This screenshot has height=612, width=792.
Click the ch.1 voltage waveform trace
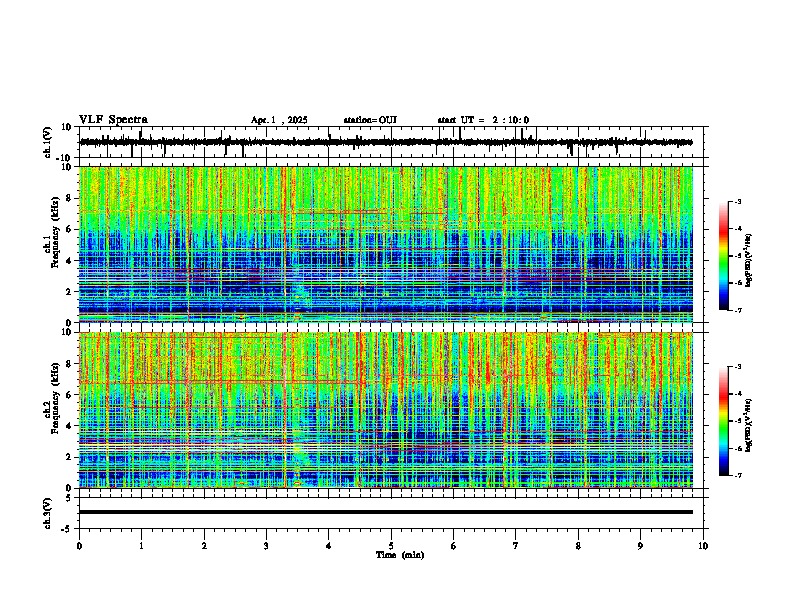click(386, 142)
